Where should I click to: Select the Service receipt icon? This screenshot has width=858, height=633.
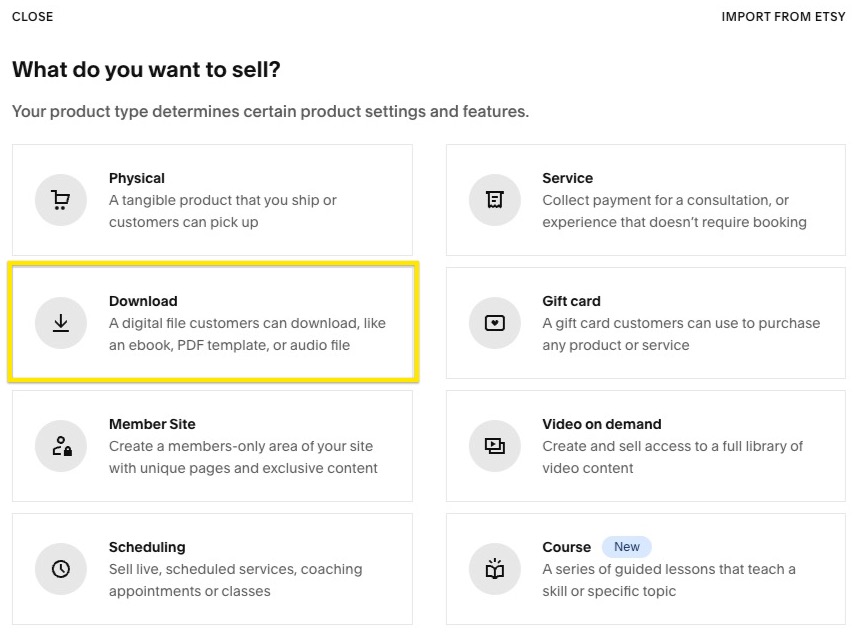494,200
